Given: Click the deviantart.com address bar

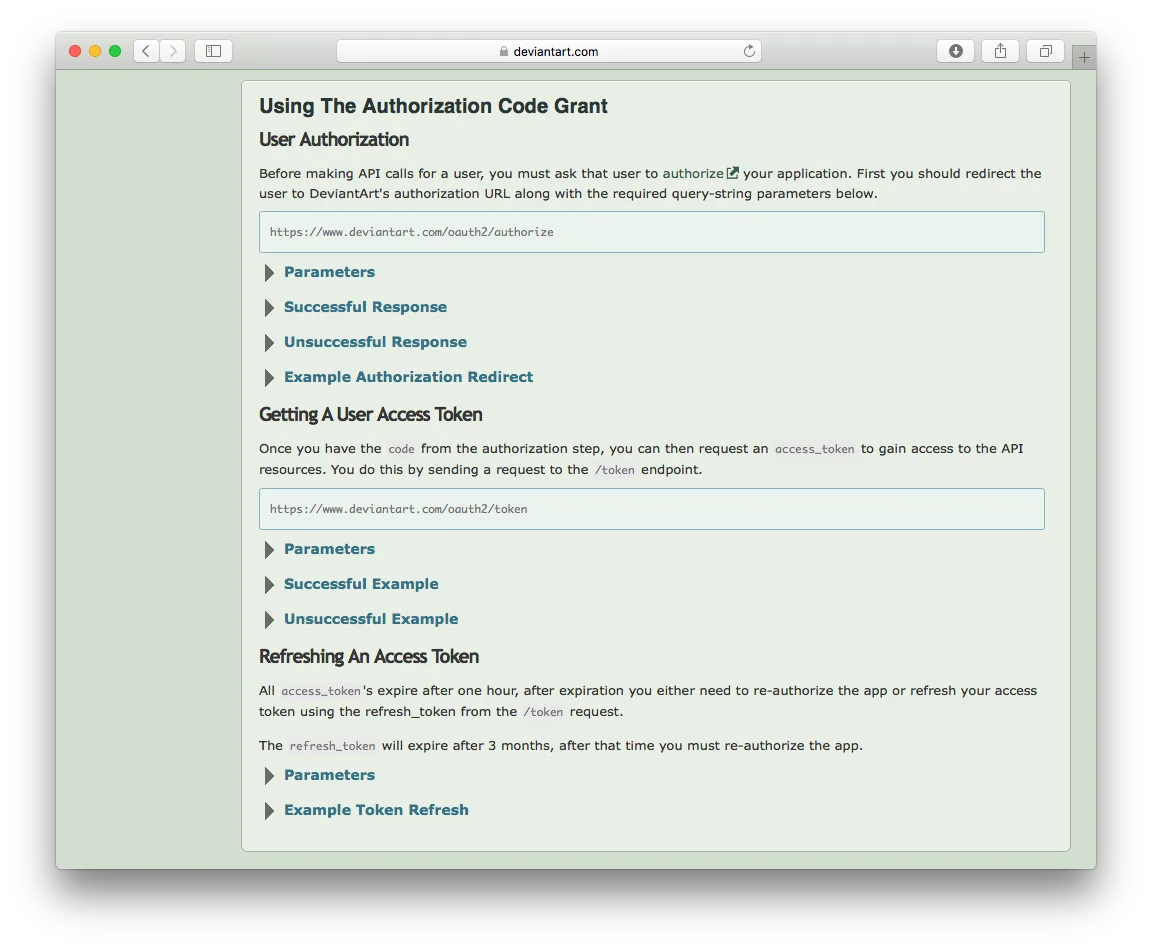Looking at the screenshot, I should click(x=548, y=51).
